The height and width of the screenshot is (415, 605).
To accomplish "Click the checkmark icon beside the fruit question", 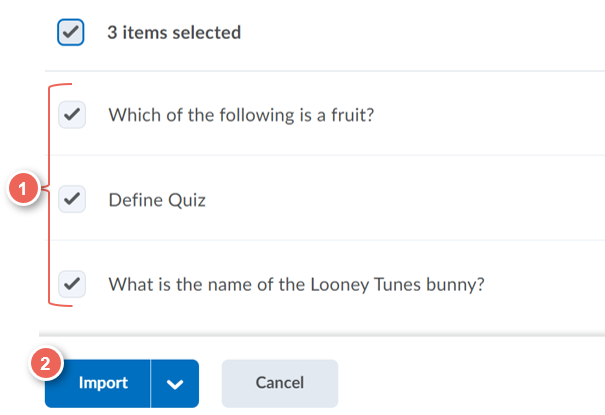I will click(x=72, y=115).
